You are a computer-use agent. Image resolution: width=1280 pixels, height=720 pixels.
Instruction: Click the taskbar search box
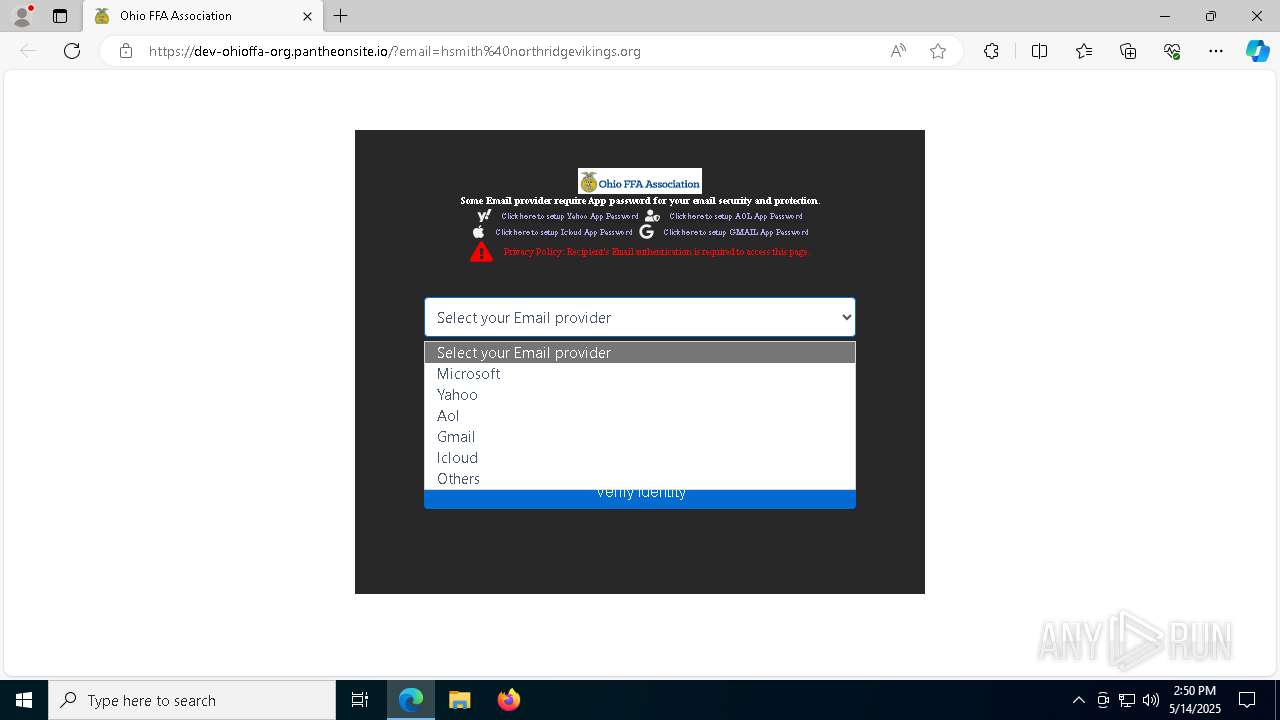[x=192, y=700]
